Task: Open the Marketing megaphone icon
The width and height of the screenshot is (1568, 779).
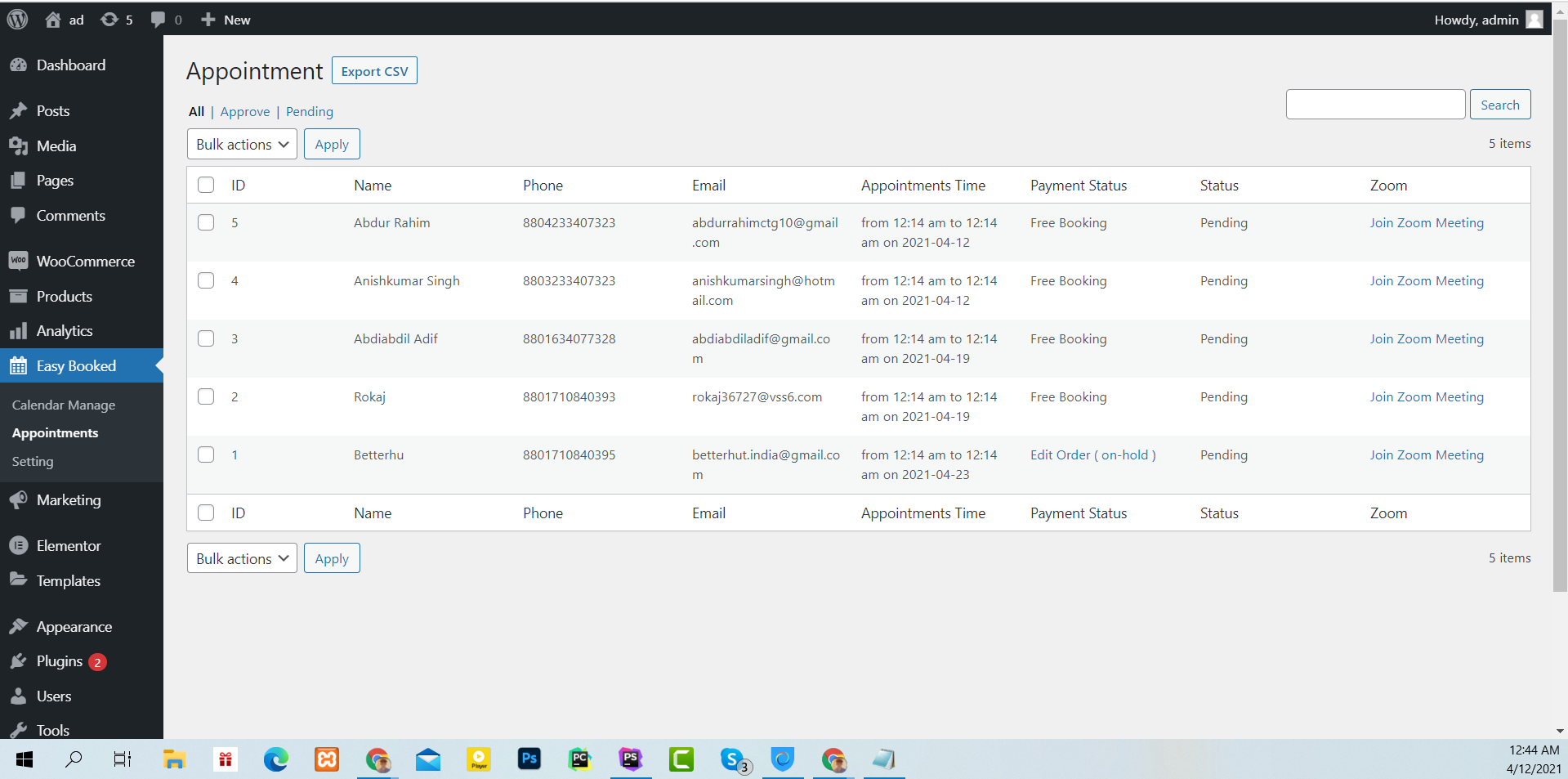Action: coord(18,499)
